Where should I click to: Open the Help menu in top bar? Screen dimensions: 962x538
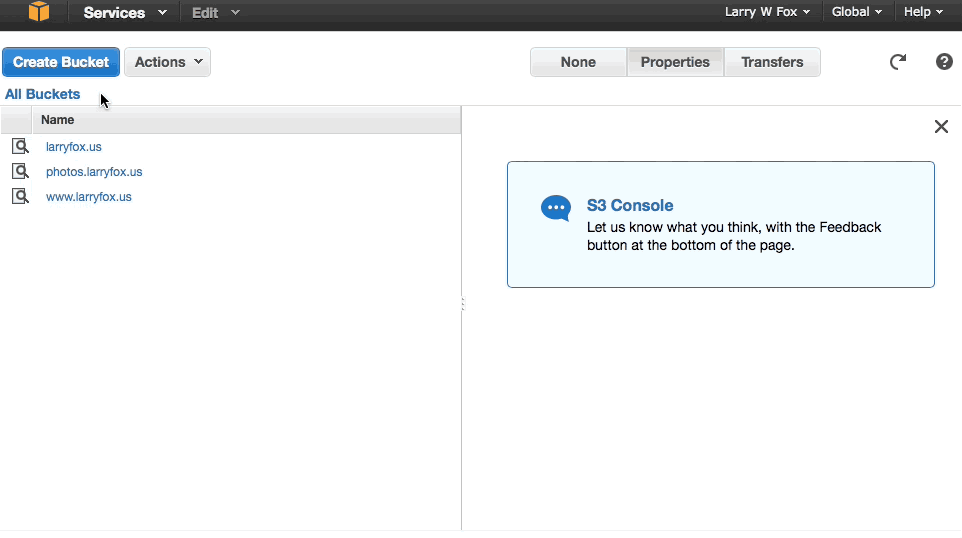click(923, 12)
